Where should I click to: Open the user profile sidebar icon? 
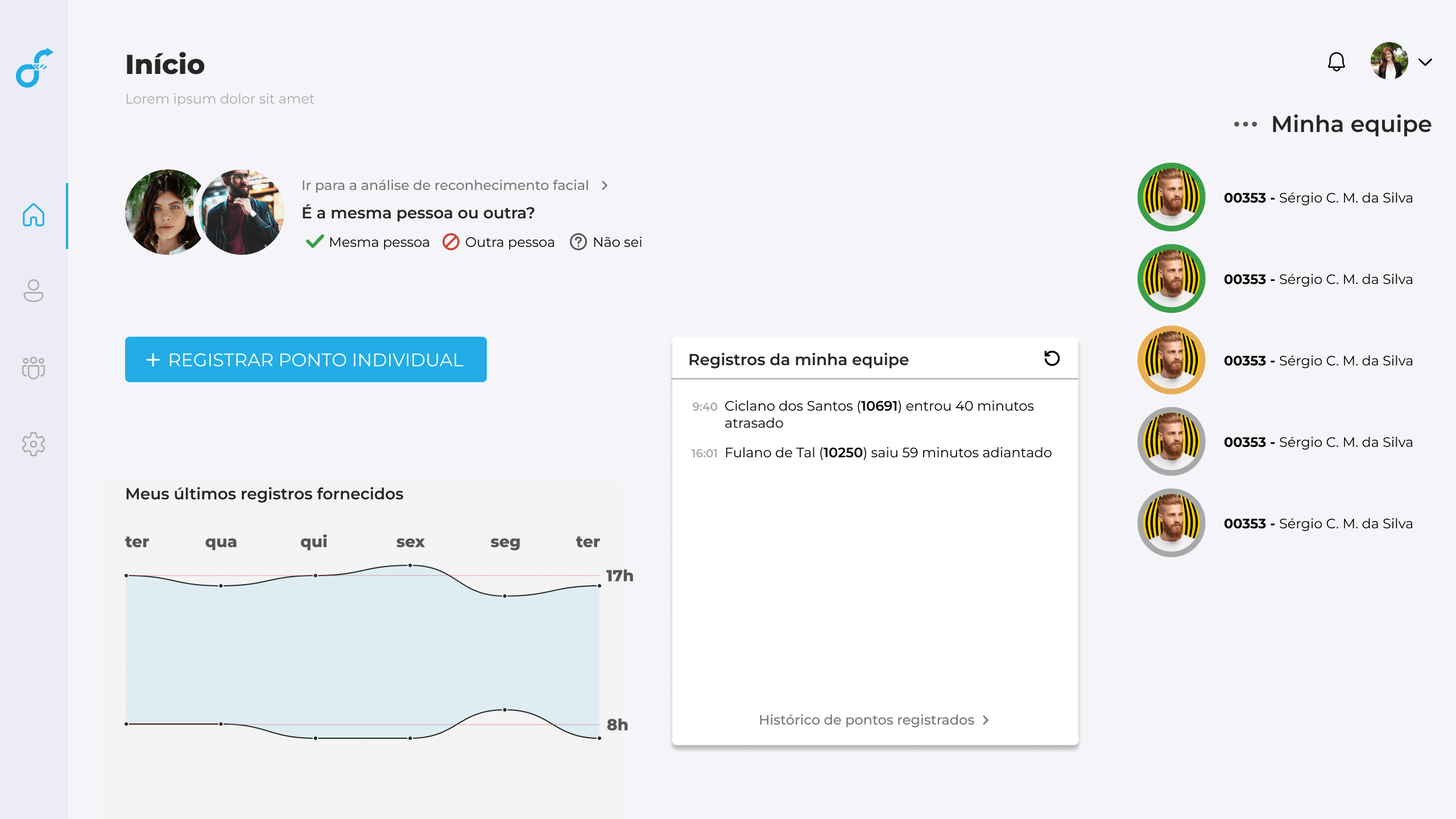click(x=34, y=291)
